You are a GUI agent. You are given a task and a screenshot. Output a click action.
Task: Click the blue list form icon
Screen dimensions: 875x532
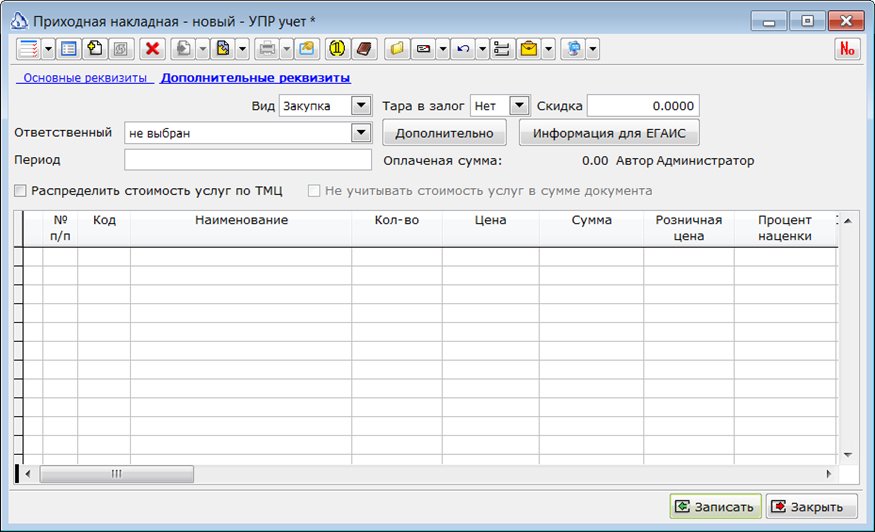[x=69, y=49]
